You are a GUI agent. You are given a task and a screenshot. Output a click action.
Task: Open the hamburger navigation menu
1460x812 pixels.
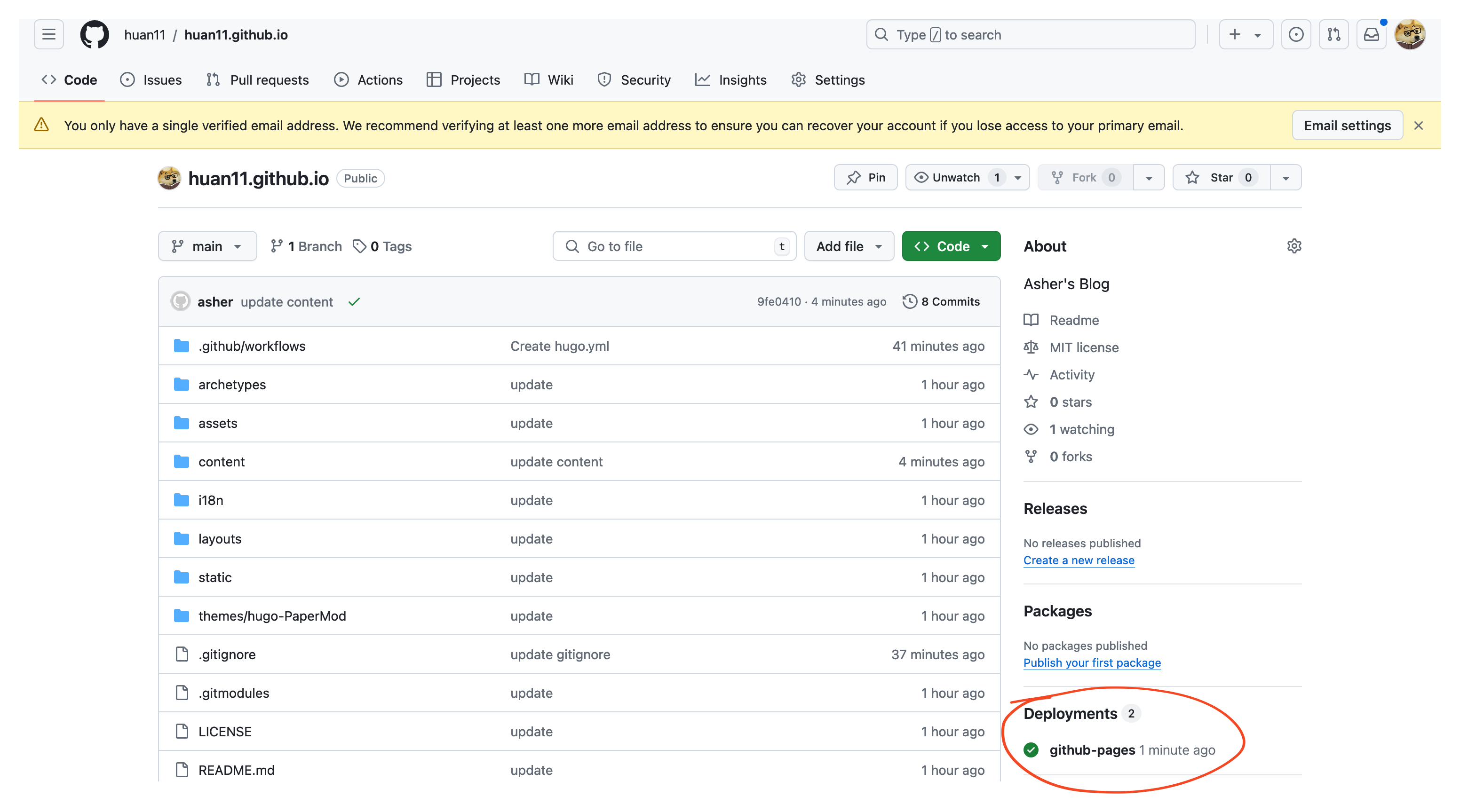point(49,35)
